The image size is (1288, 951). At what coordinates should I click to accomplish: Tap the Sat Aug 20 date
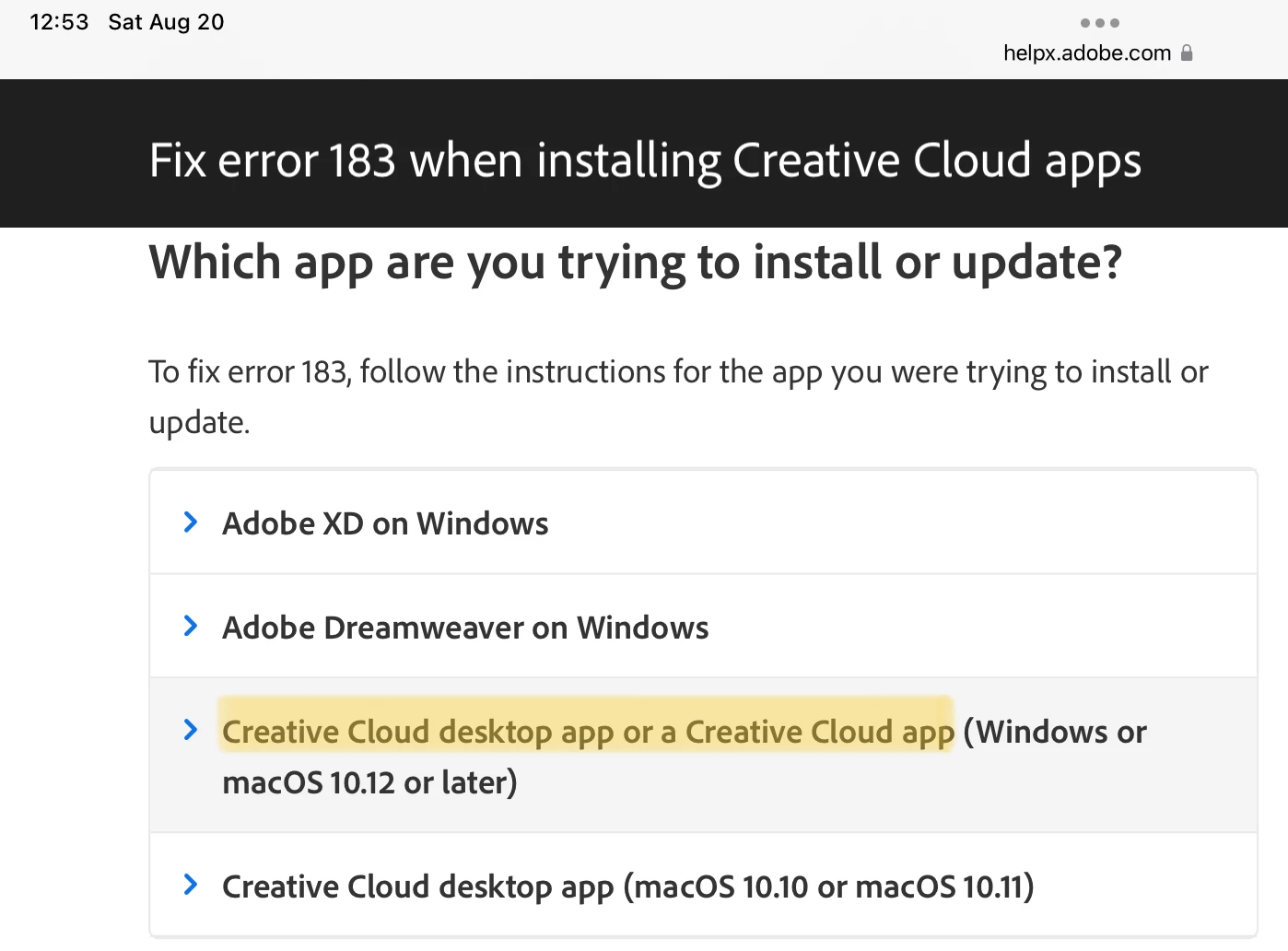point(166,22)
